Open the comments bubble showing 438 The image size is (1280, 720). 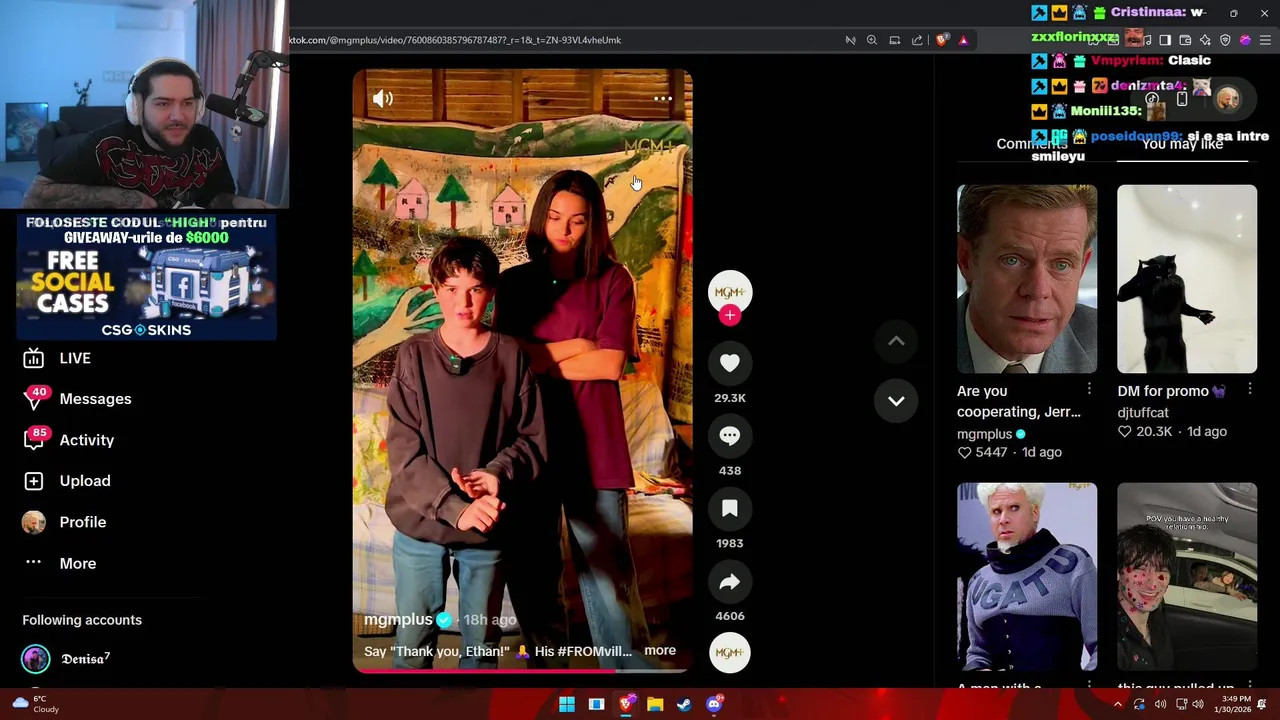pos(730,436)
